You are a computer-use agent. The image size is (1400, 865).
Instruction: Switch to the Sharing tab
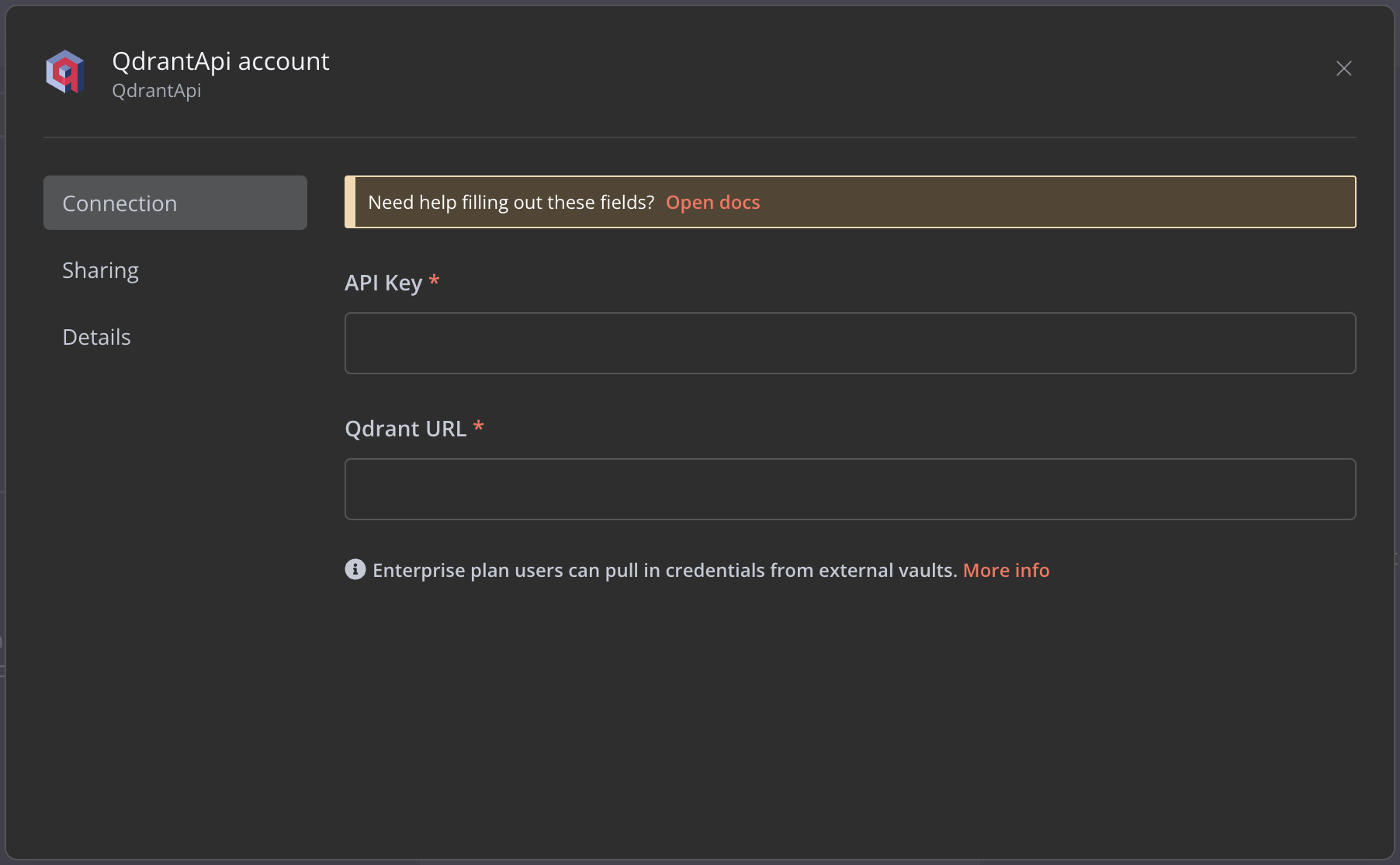[x=100, y=270]
